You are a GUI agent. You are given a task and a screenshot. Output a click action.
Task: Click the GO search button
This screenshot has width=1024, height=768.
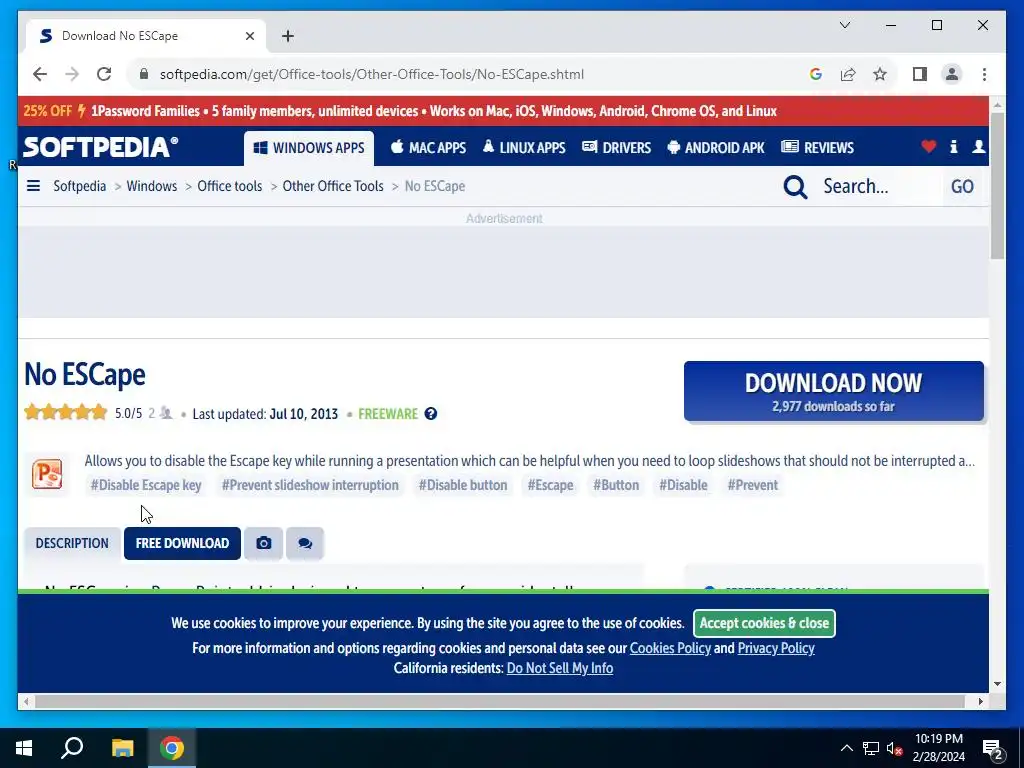pyautogui.click(x=962, y=187)
